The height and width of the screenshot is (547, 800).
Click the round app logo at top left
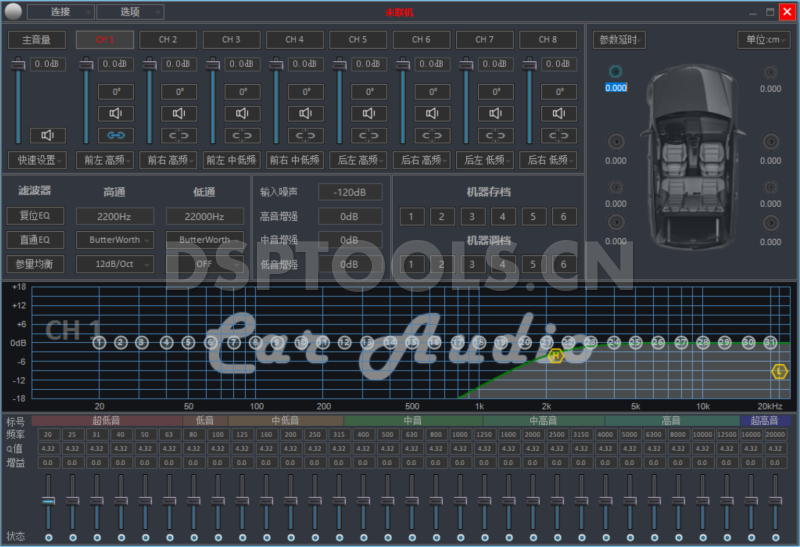[x=13, y=11]
